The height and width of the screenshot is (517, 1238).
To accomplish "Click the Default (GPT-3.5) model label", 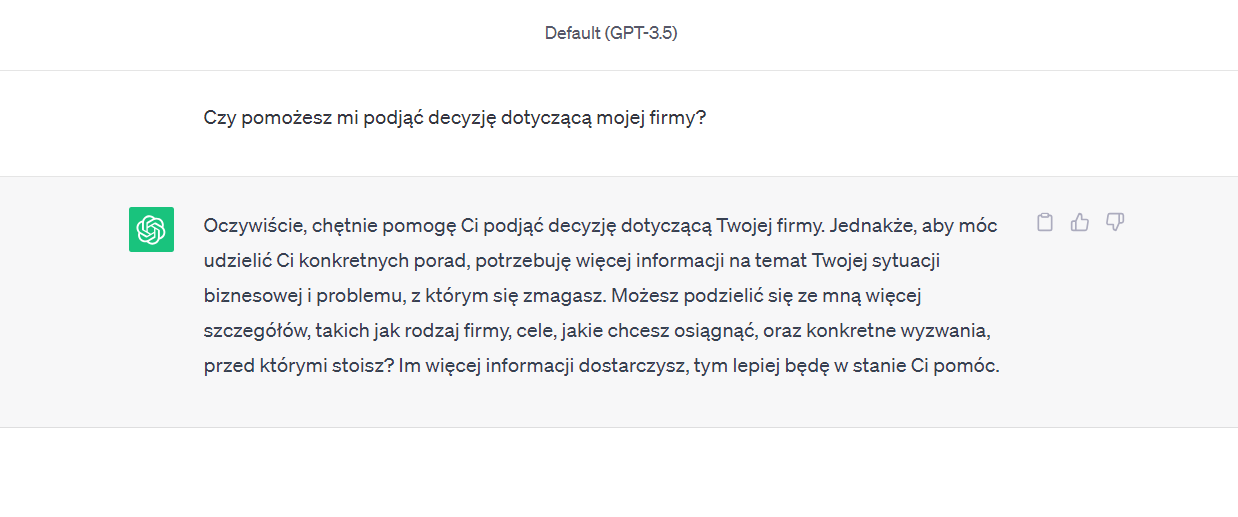I will pyautogui.click(x=612, y=33).
